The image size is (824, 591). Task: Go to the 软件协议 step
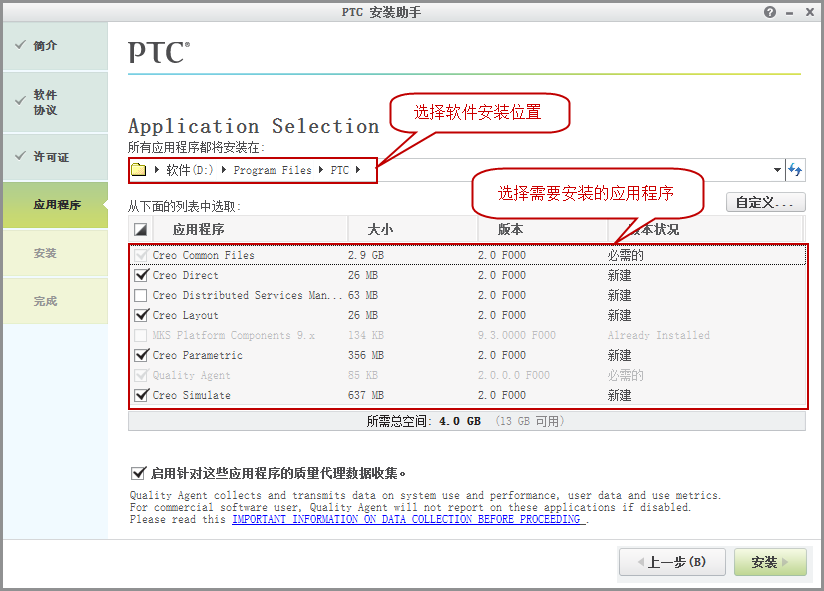tap(55, 102)
